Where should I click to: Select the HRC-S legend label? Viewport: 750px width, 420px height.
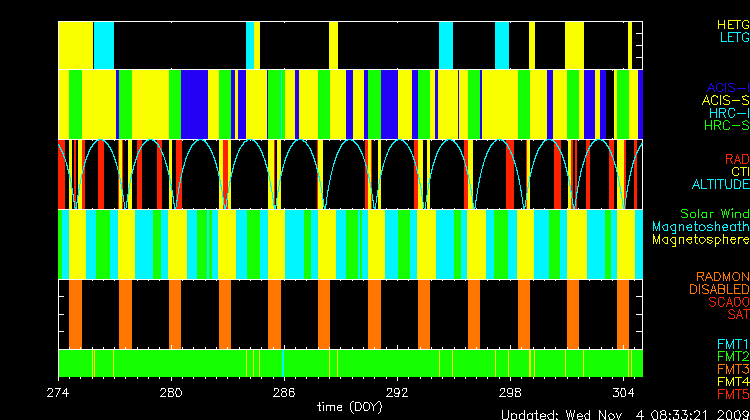[x=725, y=126]
